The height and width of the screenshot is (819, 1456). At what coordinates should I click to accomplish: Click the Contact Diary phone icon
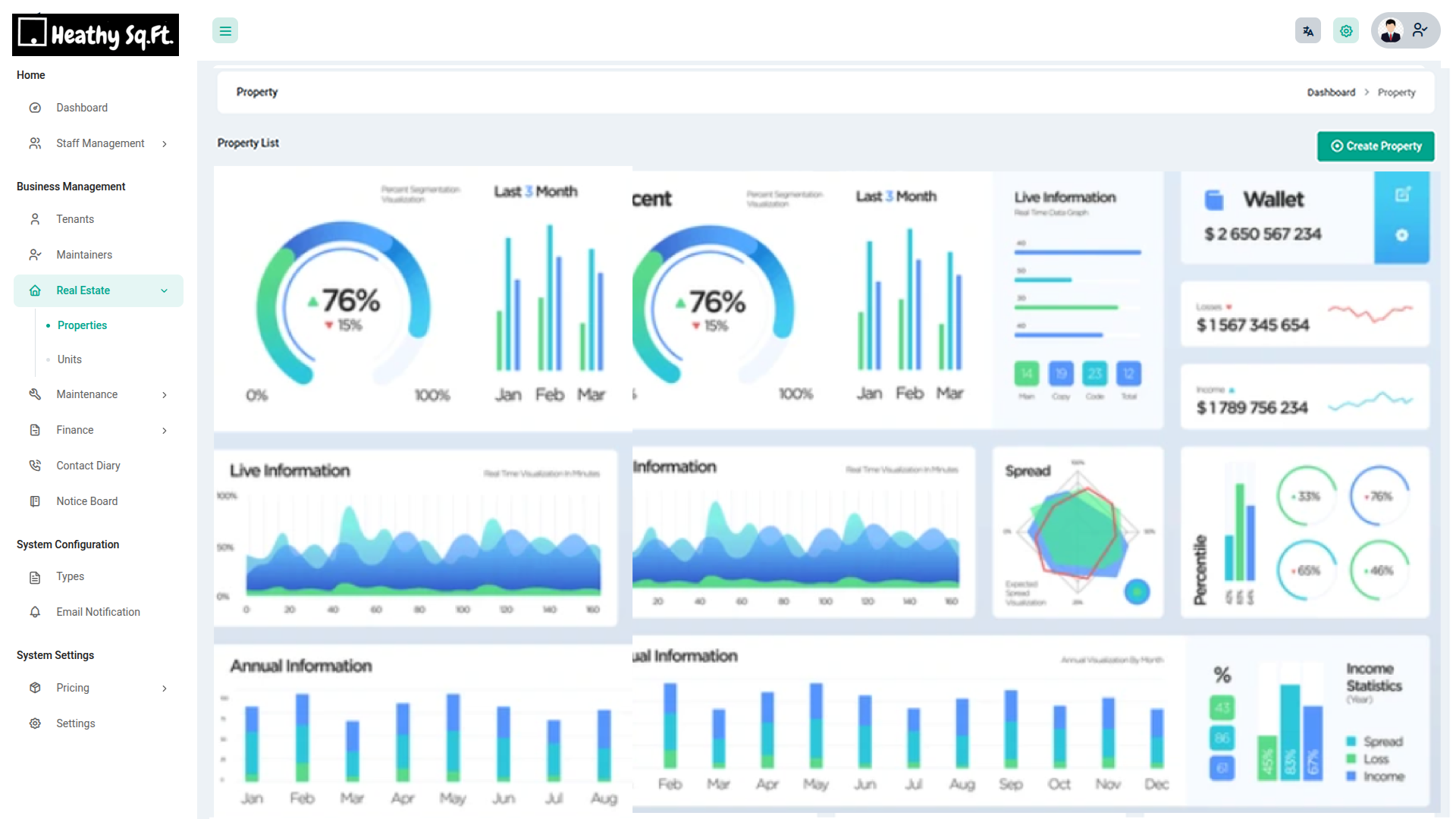coord(35,466)
